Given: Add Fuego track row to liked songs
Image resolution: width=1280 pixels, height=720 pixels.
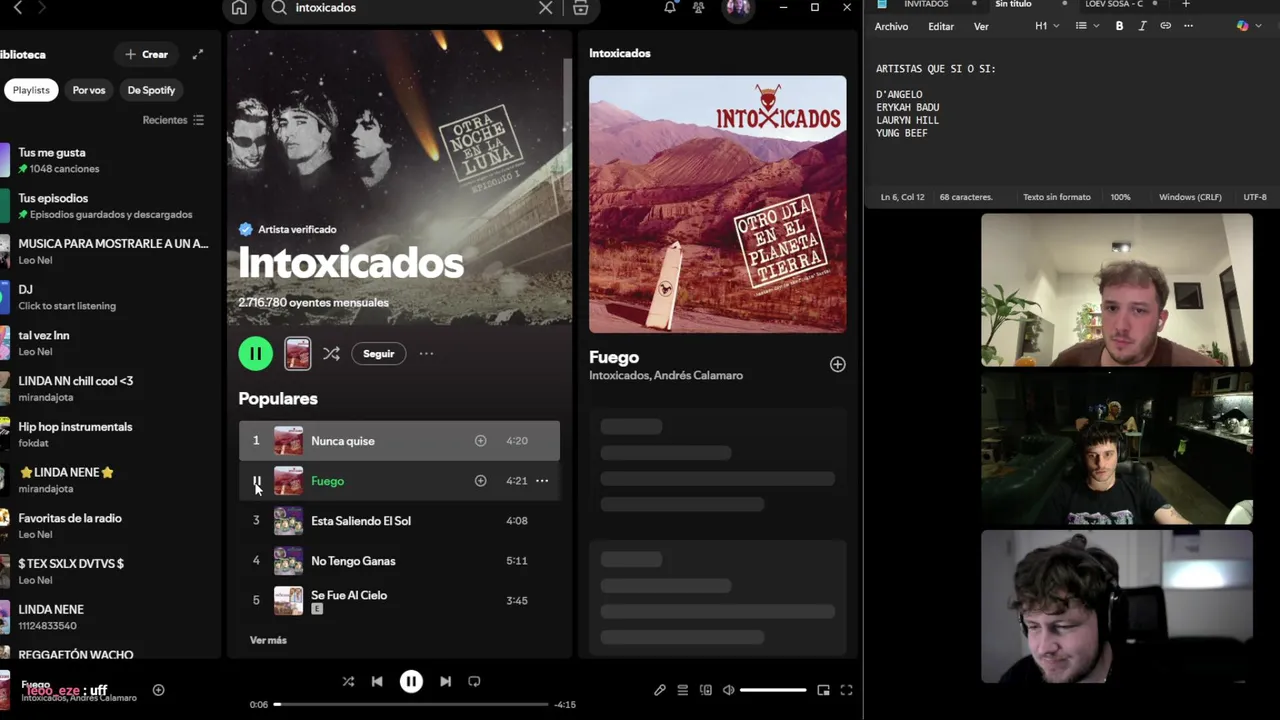Looking at the screenshot, I should click(480, 481).
